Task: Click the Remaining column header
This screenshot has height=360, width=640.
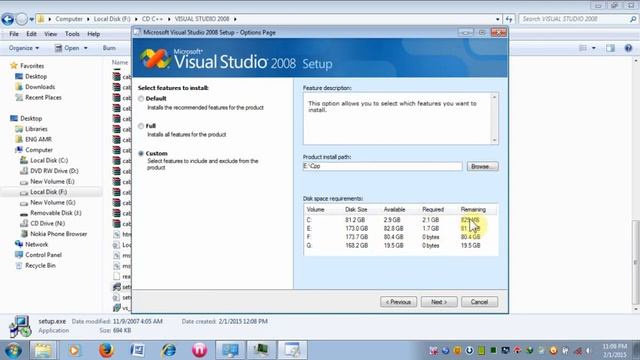Action: [473, 209]
